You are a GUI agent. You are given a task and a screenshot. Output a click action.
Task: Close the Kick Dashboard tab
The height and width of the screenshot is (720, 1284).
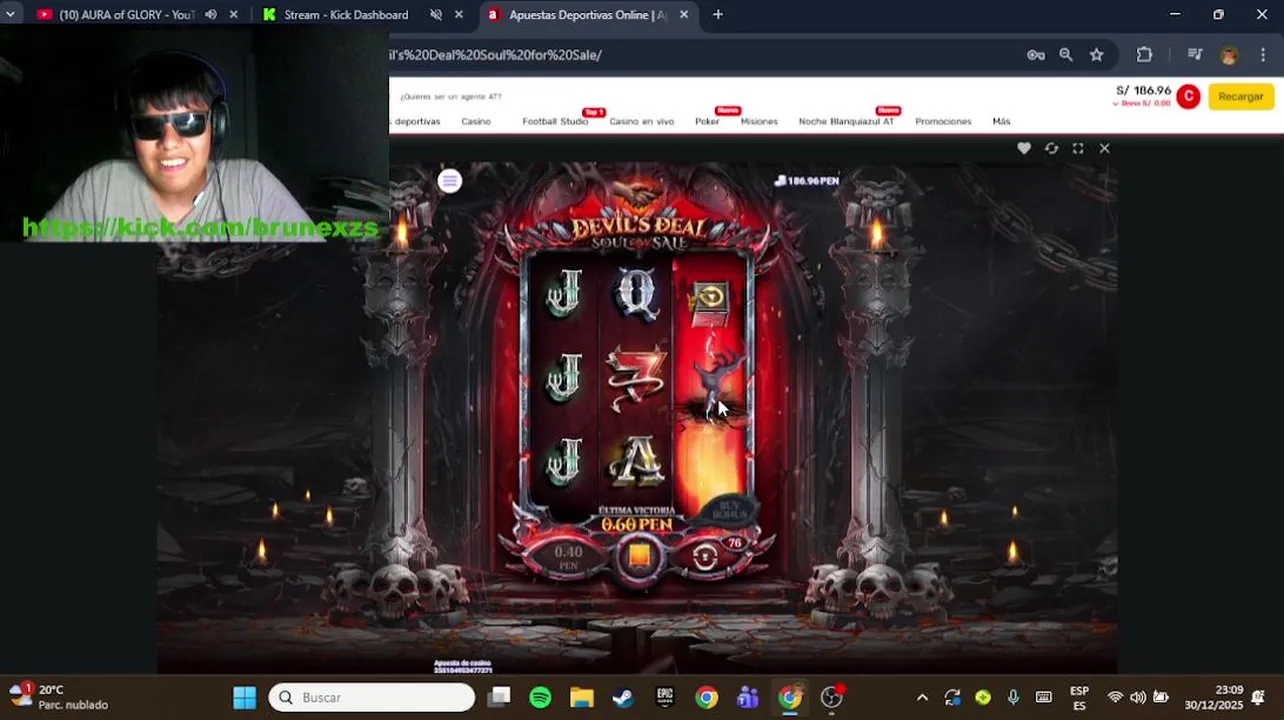[x=459, y=15]
